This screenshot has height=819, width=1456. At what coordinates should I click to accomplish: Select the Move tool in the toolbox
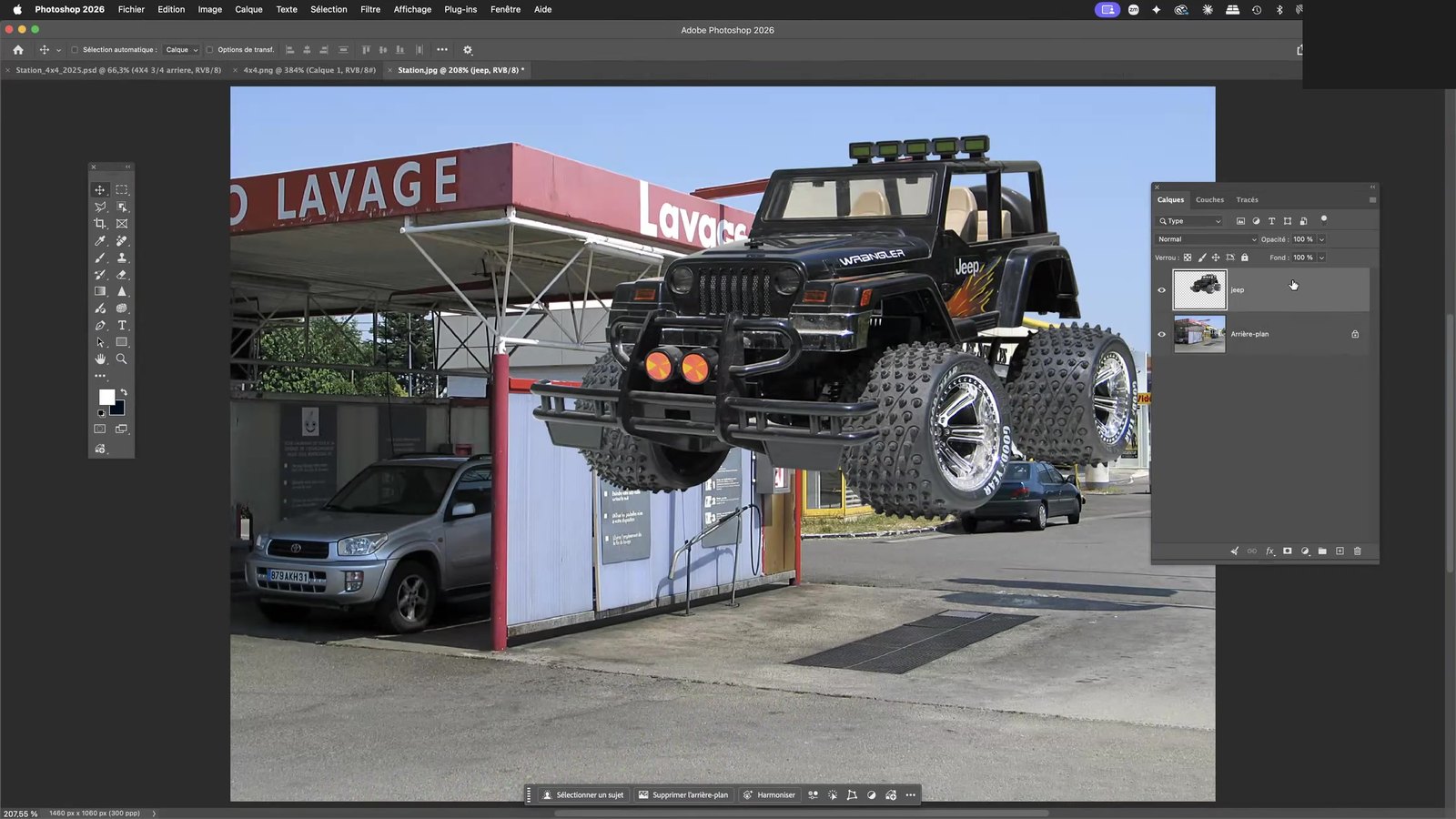point(100,189)
